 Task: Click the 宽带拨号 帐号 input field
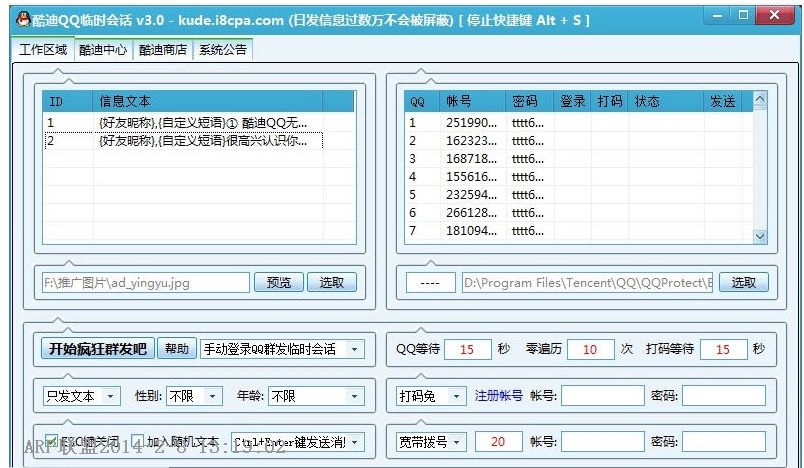coord(602,442)
